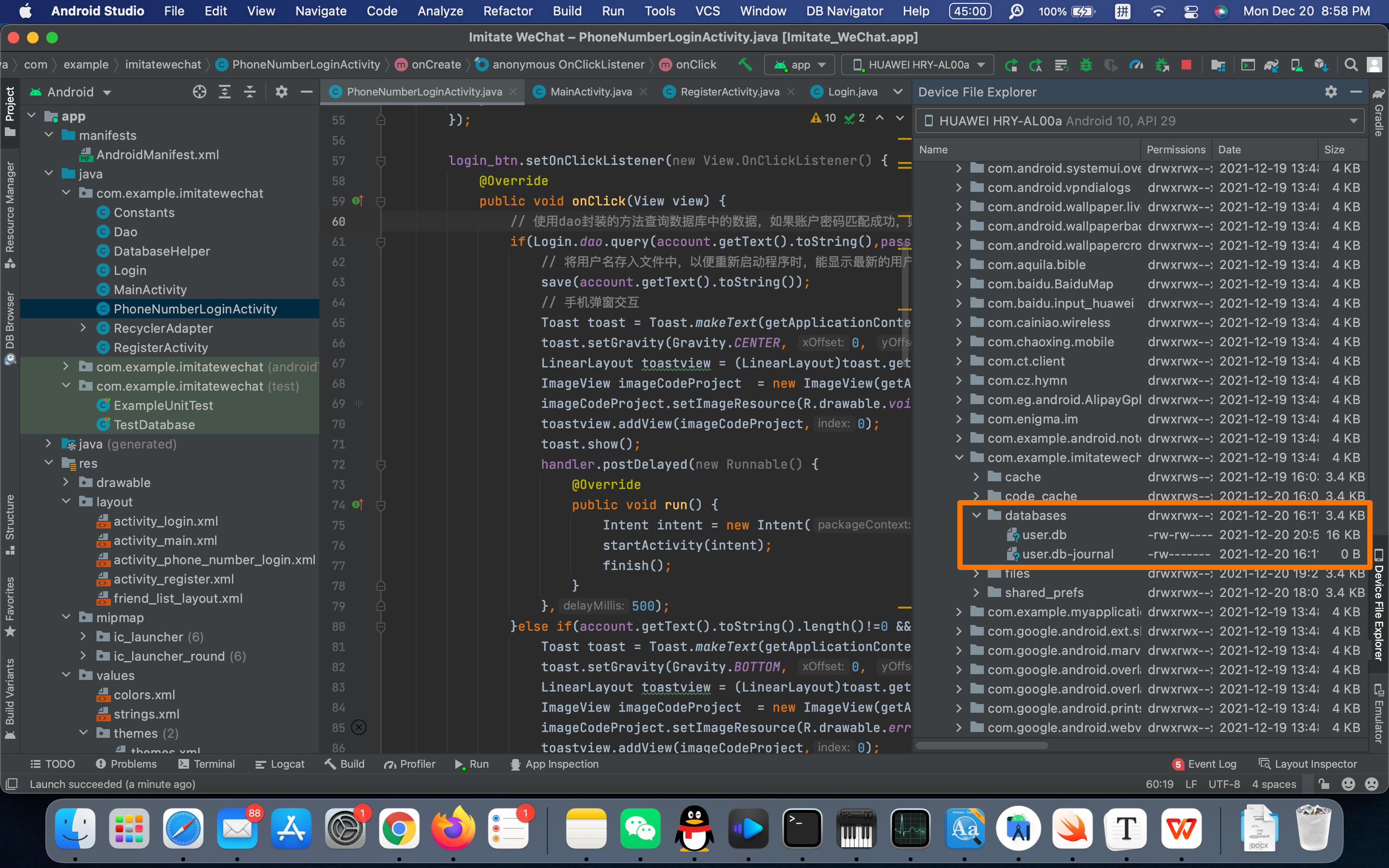Click the Run with Coverage shield icon
The width and height of the screenshot is (1389, 868).
(1111, 65)
